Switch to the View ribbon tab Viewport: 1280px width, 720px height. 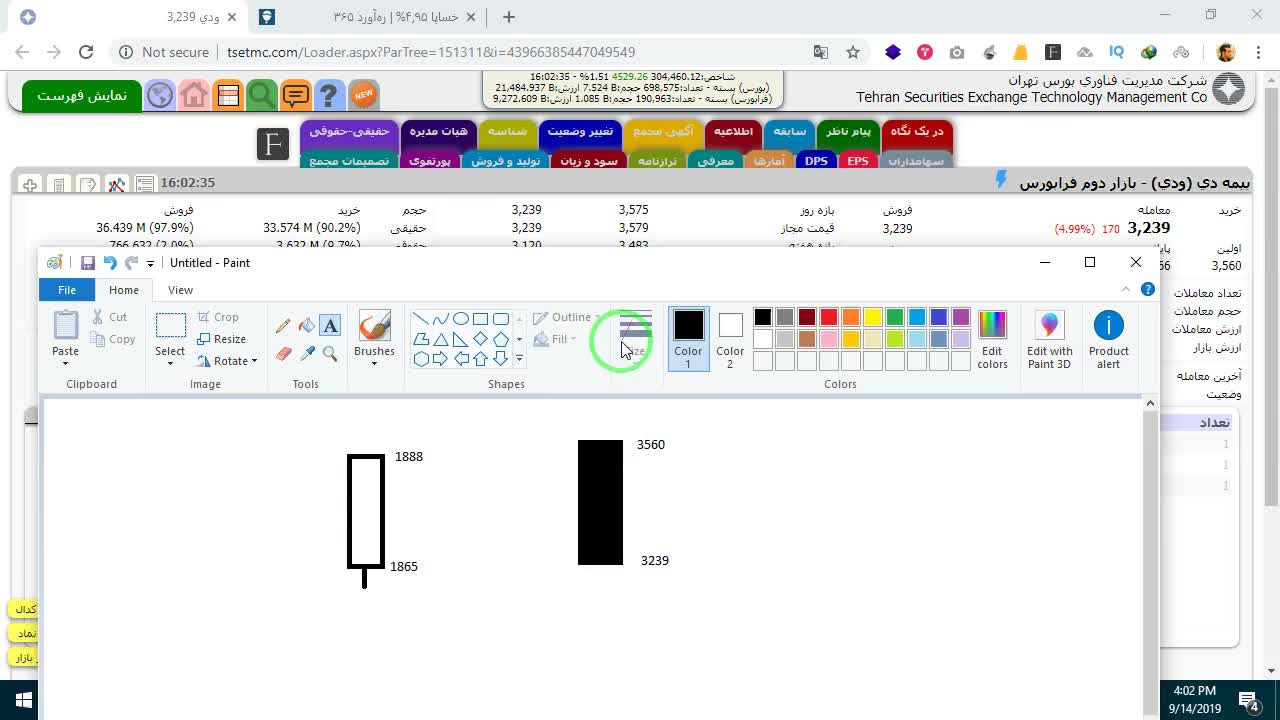pyautogui.click(x=181, y=290)
